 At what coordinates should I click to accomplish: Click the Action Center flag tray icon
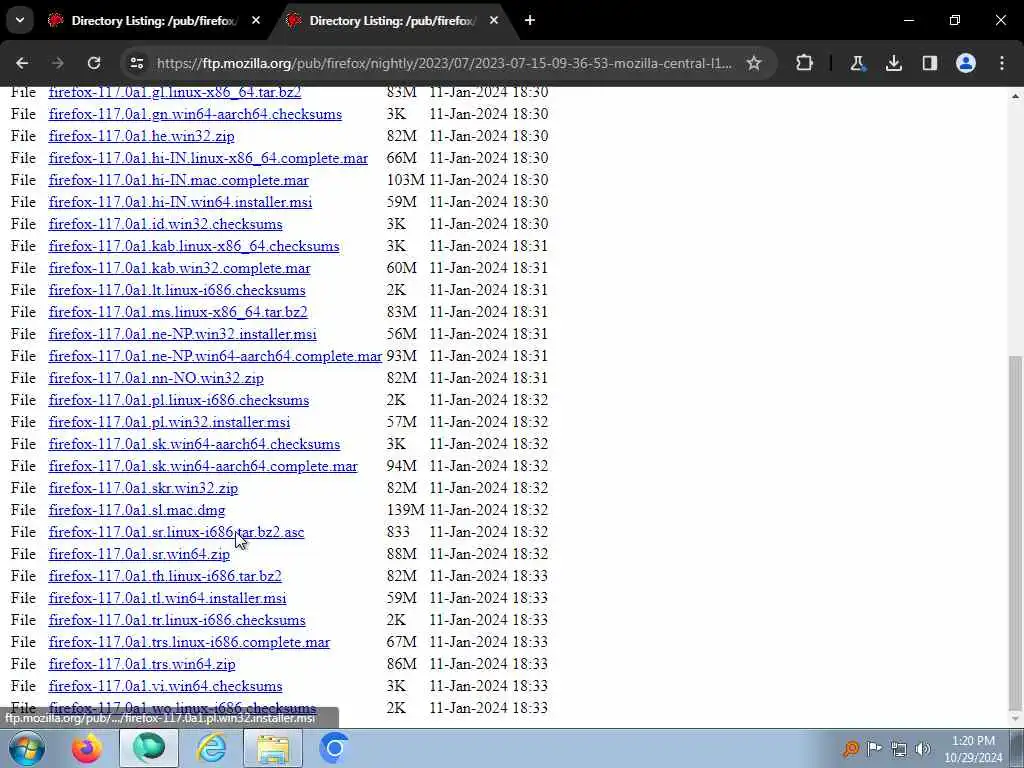coord(874,748)
